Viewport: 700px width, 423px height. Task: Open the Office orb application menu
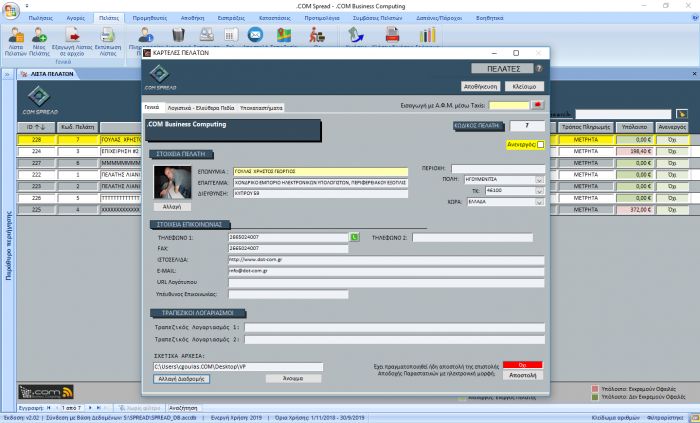pos(11,11)
